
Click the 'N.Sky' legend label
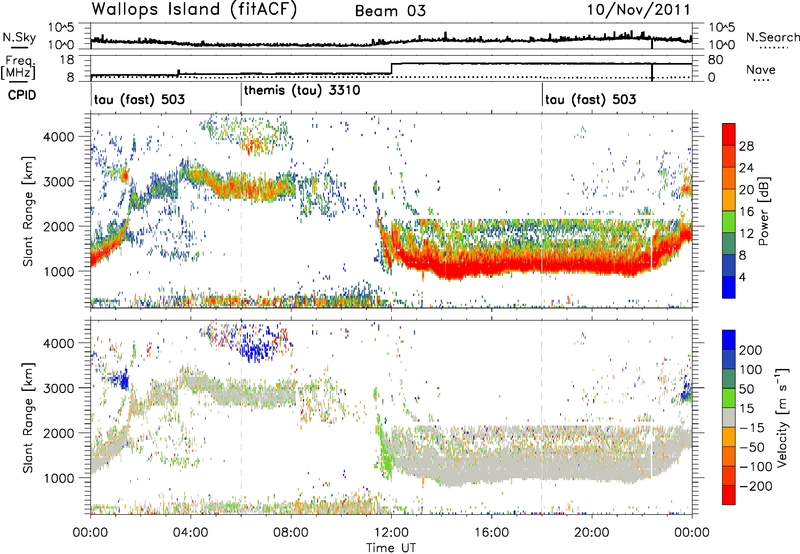(19, 37)
